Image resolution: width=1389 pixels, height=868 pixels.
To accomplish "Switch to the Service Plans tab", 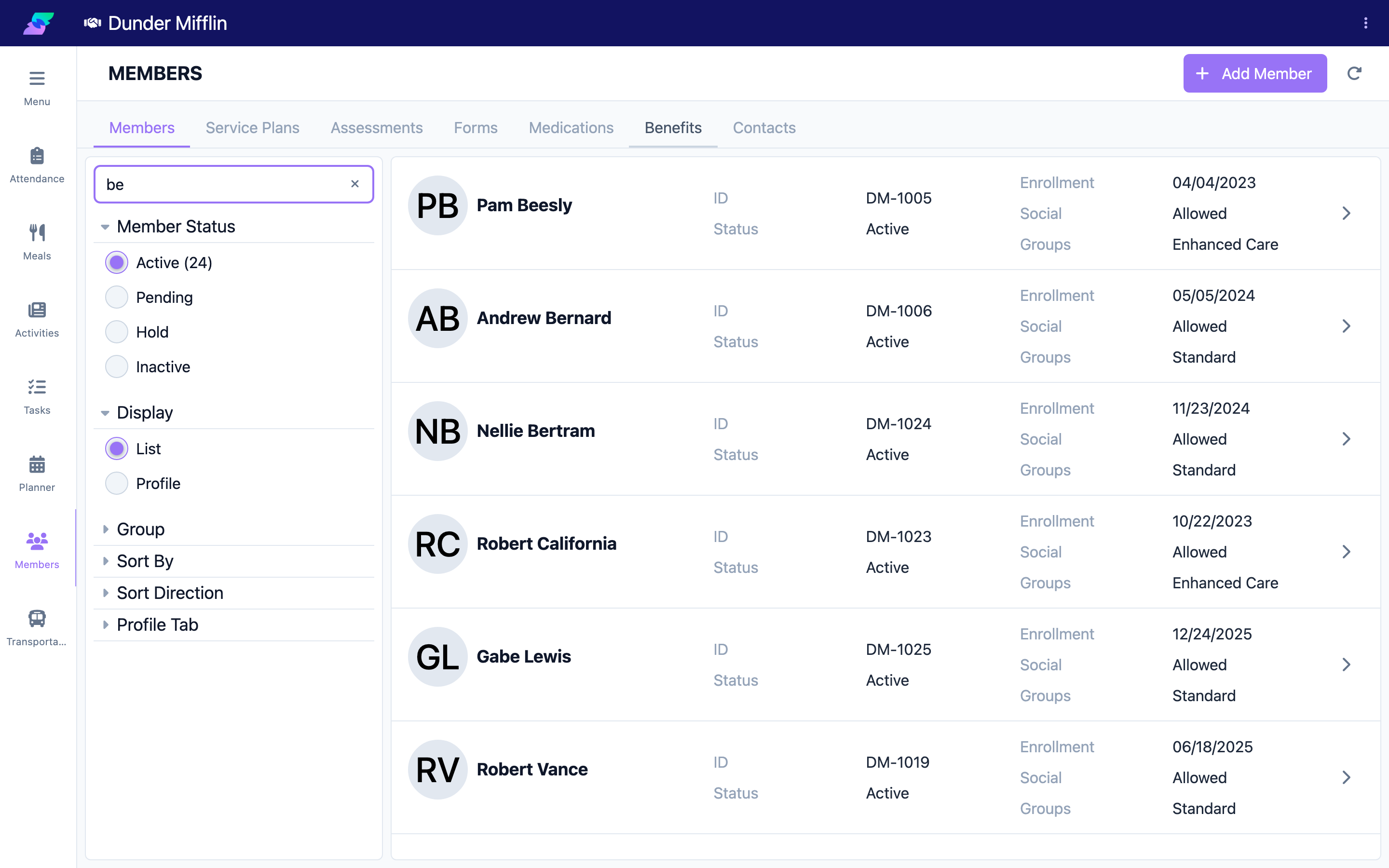I will click(253, 127).
